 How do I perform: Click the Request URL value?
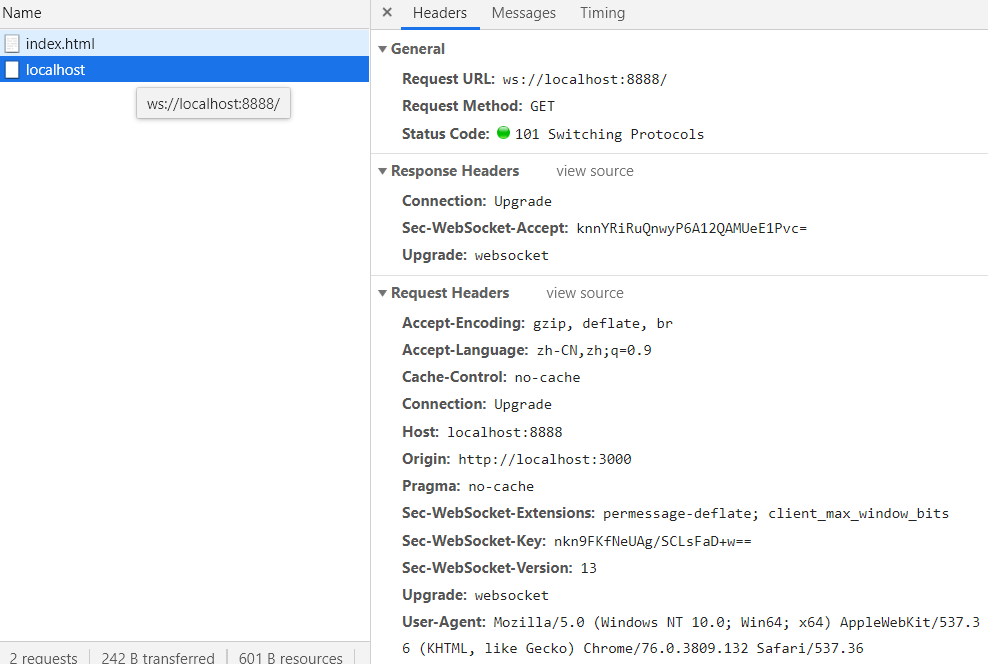pyautogui.click(x=584, y=79)
